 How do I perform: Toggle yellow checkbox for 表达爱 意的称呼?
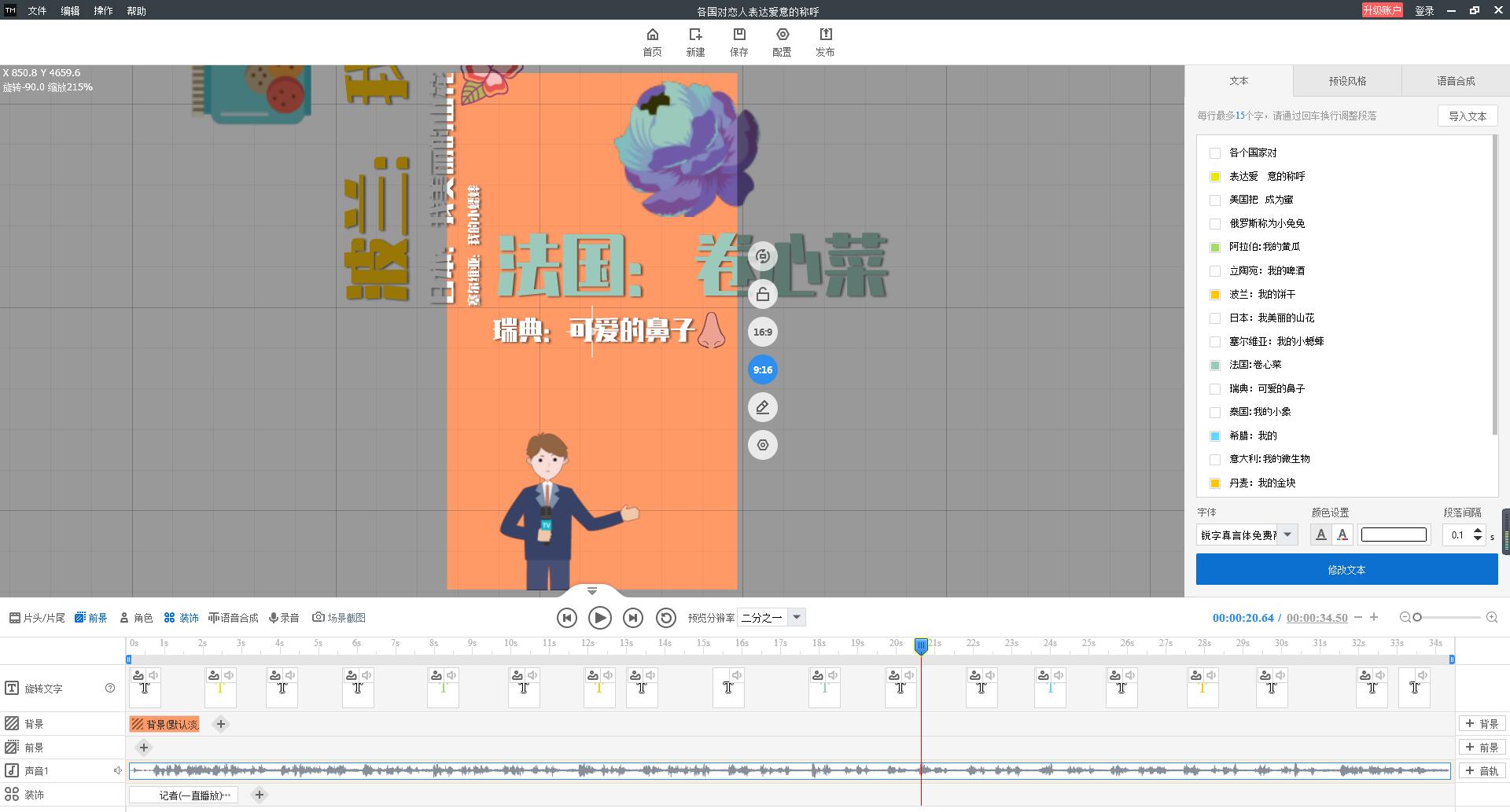click(x=1215, y=177)
